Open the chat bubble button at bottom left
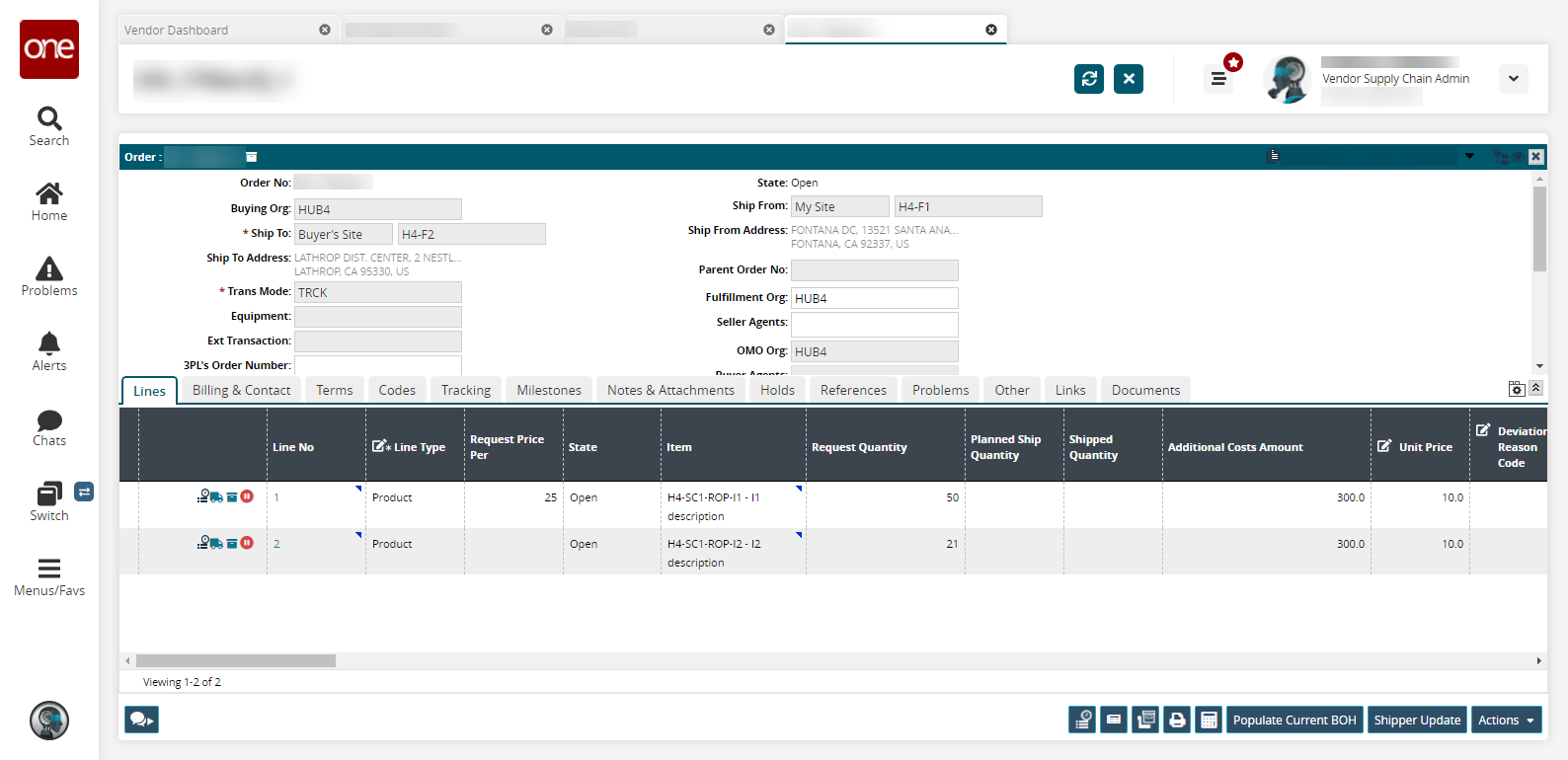1568x760 pixels. pyautogui.click(x=141, y=720)
